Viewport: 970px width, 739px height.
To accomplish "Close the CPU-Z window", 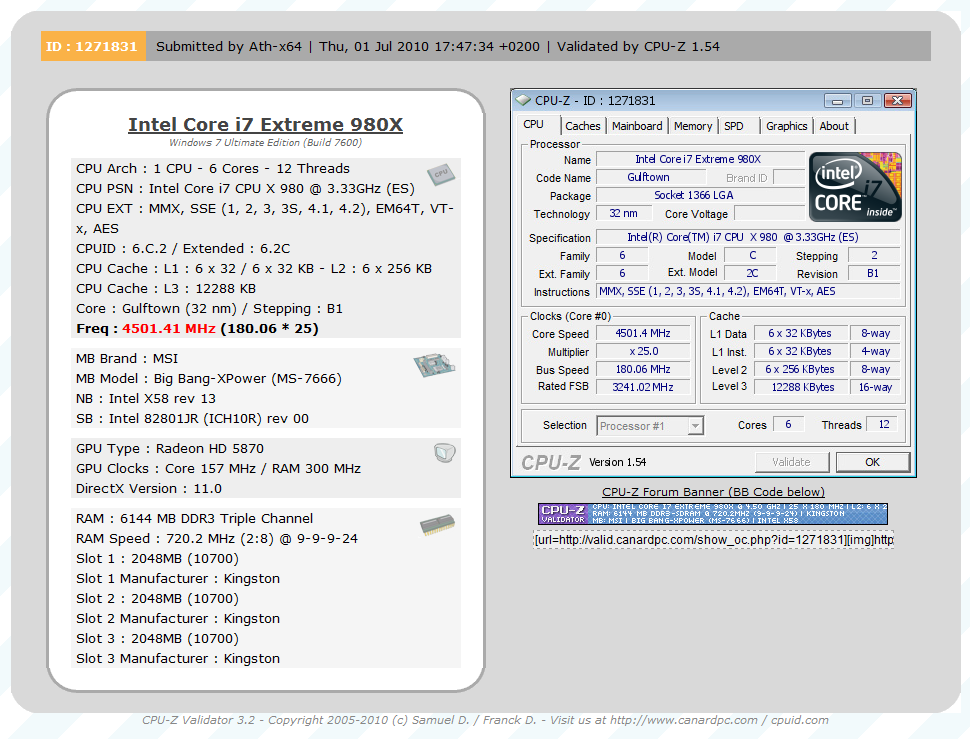I will 898,100.
